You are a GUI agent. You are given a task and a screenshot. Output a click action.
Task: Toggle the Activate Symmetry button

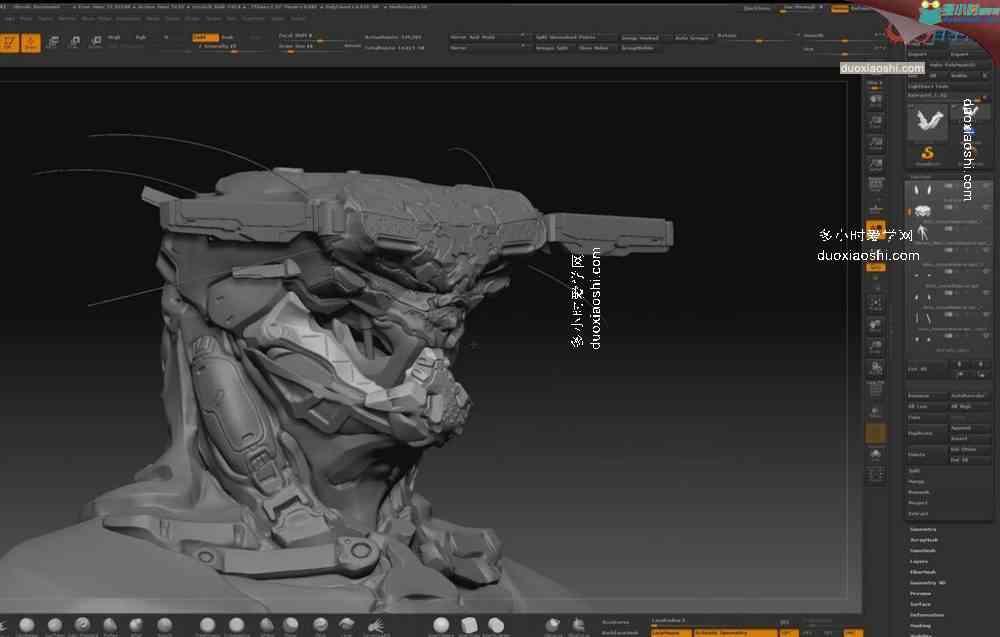point(735,633)
